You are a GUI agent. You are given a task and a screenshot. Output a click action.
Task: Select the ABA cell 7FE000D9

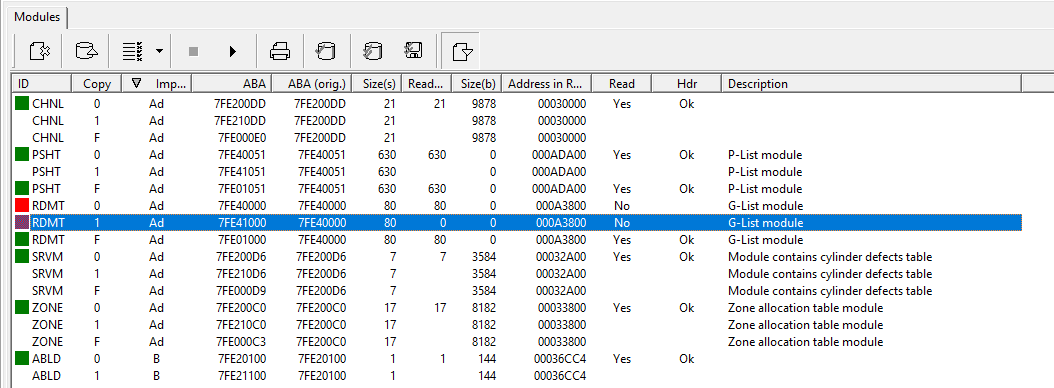(241, 290)
